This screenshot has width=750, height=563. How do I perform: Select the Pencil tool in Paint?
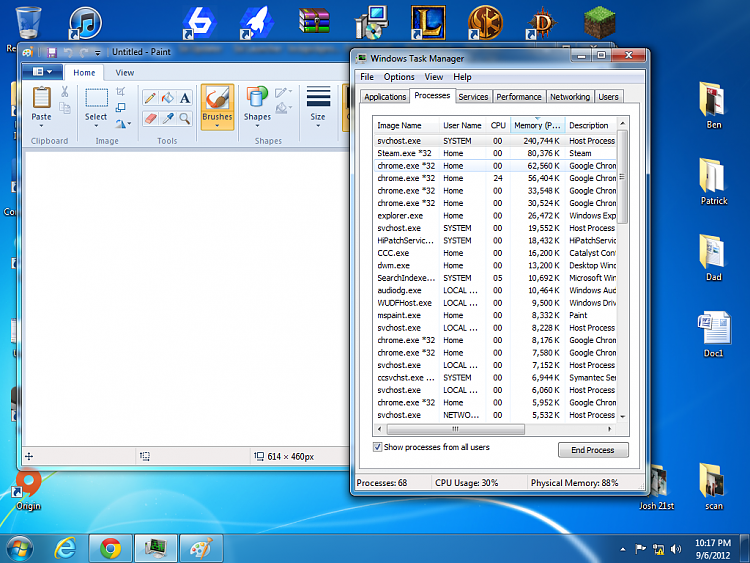click(x=150, y=99)
